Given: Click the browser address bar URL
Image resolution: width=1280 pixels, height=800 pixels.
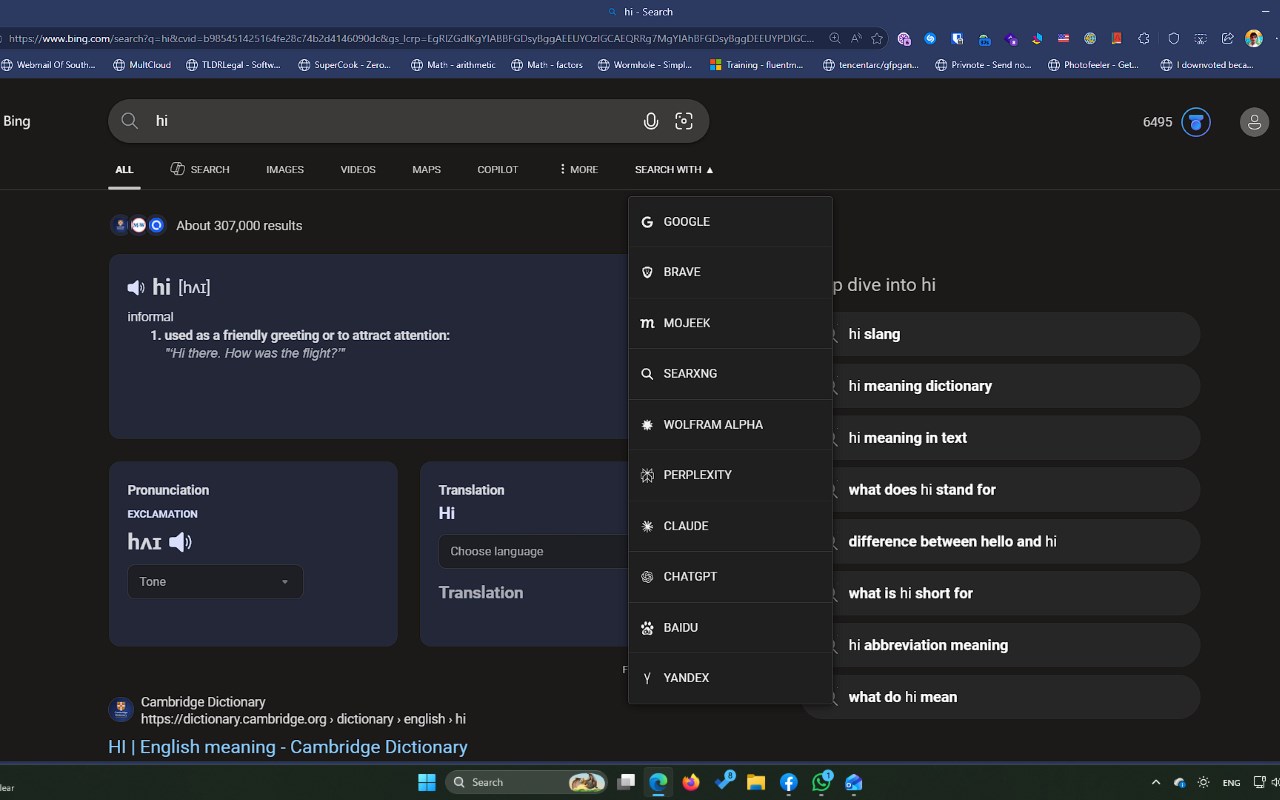Looking at the screenshot, I should 411,39.
